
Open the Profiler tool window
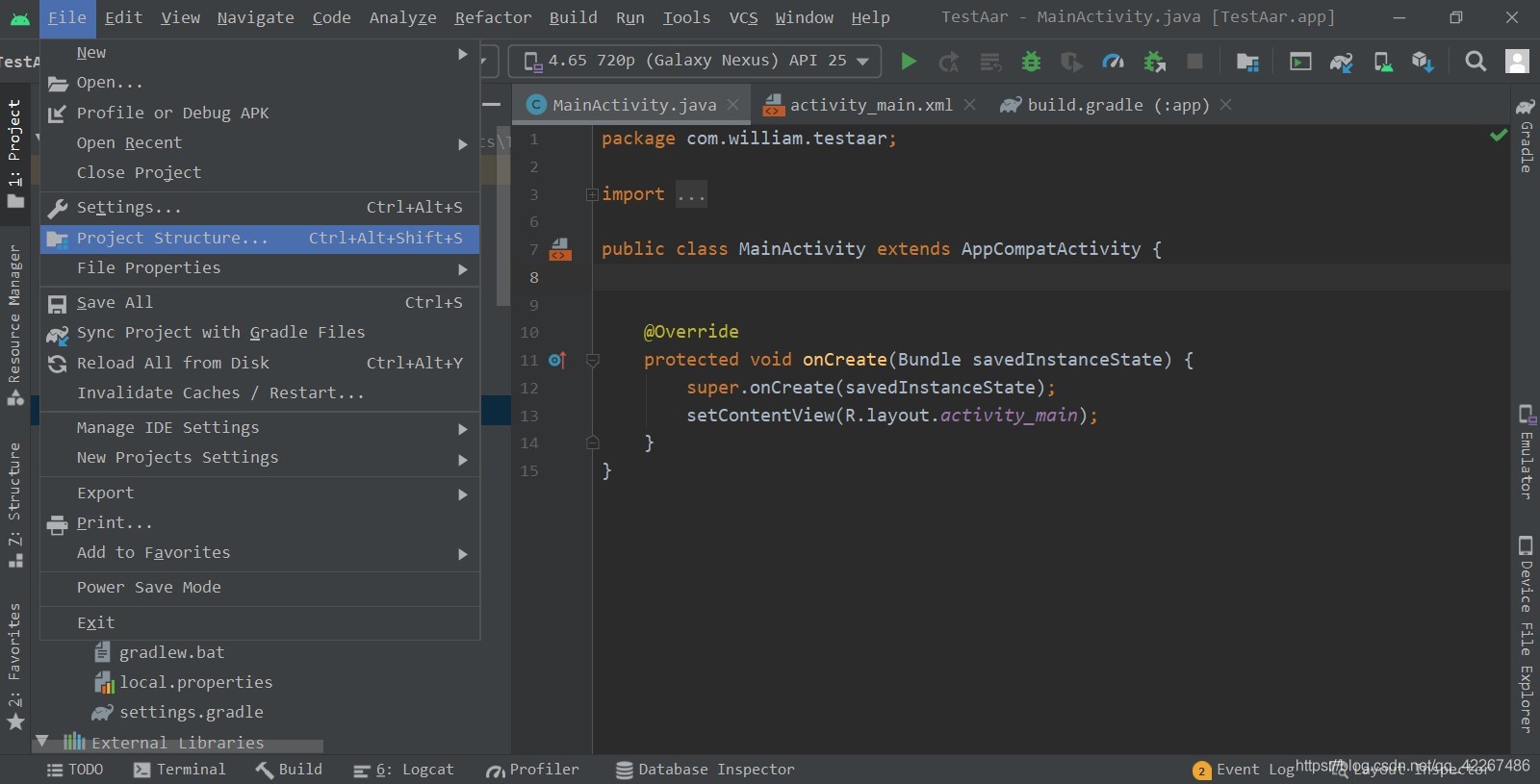tap(532, 770)
